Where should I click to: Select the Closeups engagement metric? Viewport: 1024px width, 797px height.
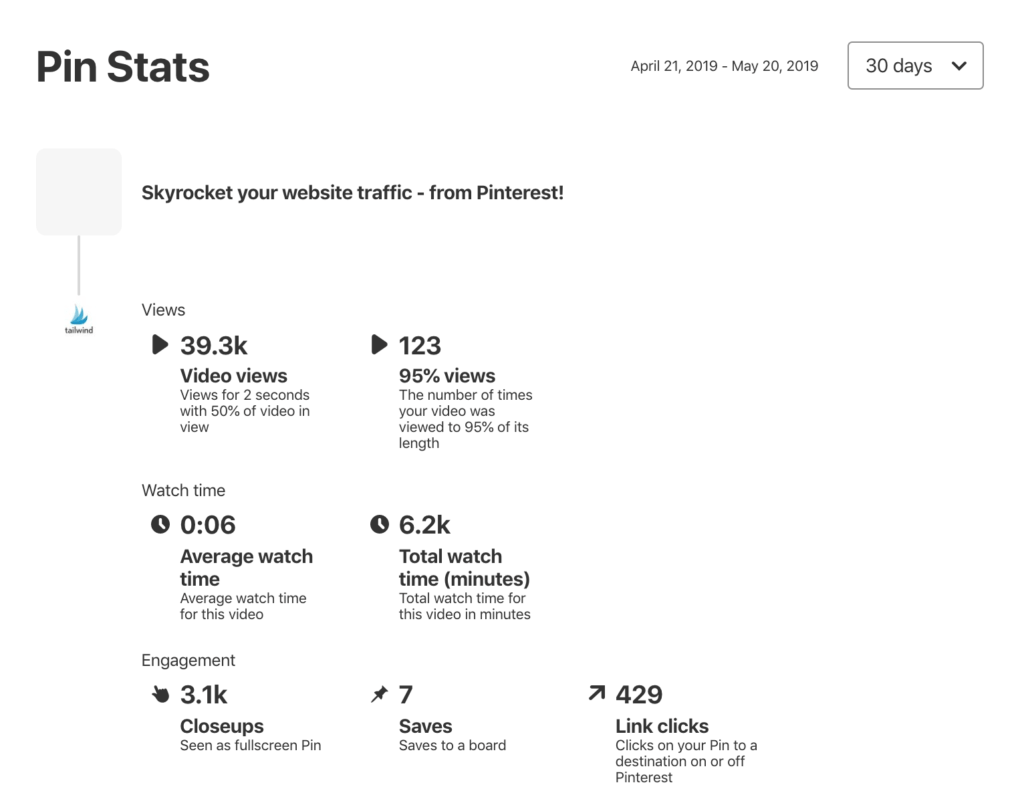222,726
